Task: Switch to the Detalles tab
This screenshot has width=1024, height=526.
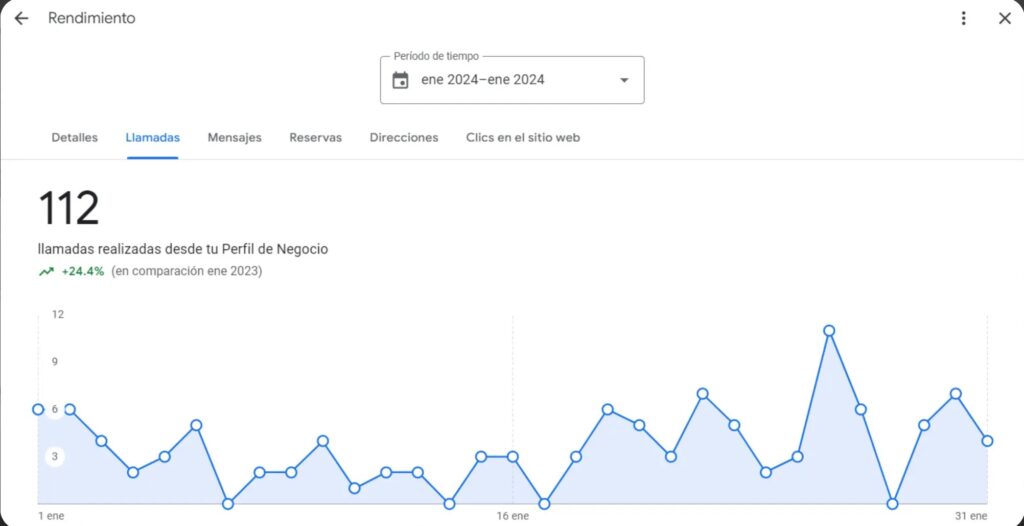Action: [74, 138]
